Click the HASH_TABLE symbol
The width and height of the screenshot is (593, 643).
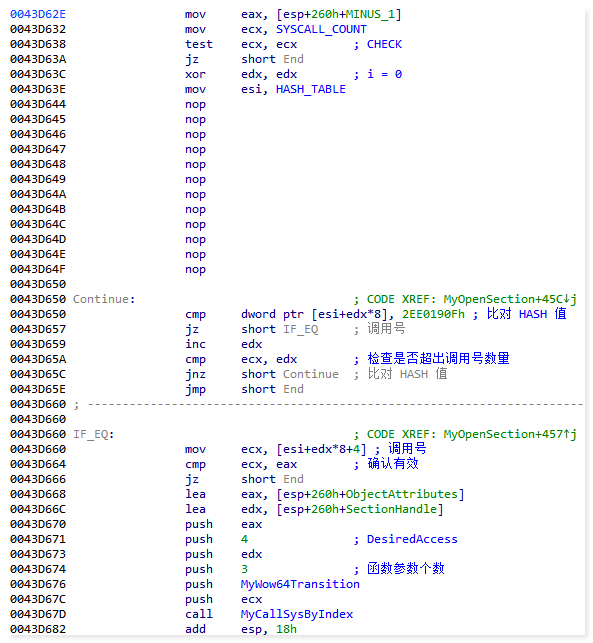310,89
